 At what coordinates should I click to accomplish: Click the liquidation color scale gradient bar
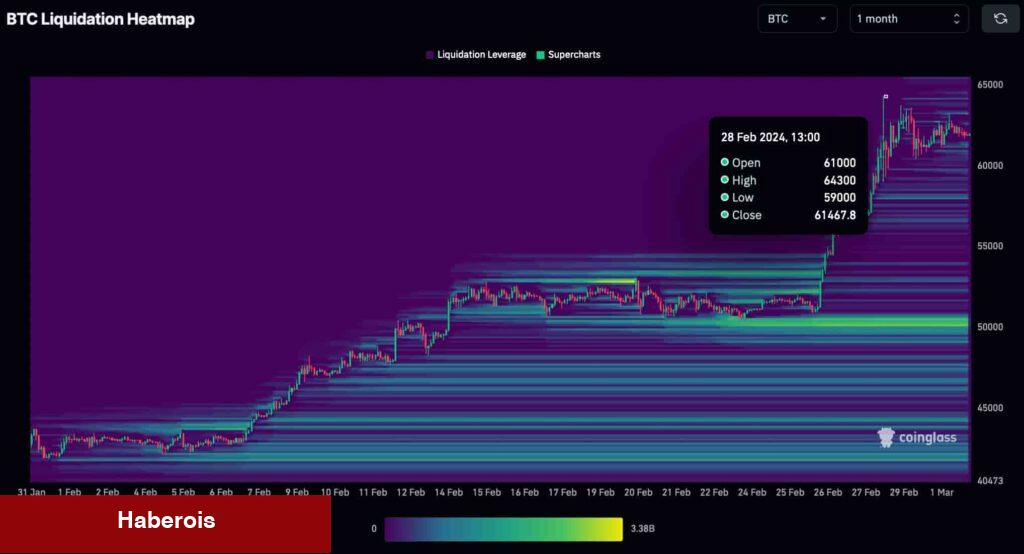point(503,528)
